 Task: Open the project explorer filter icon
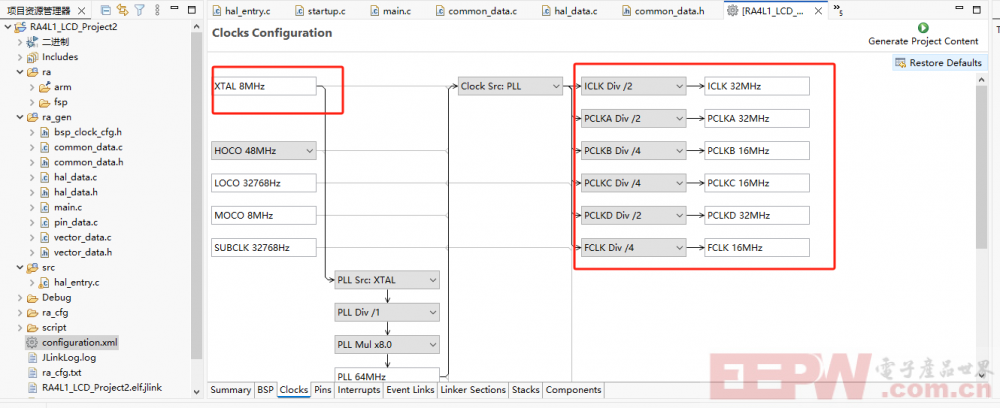click(x=139, y=11)
